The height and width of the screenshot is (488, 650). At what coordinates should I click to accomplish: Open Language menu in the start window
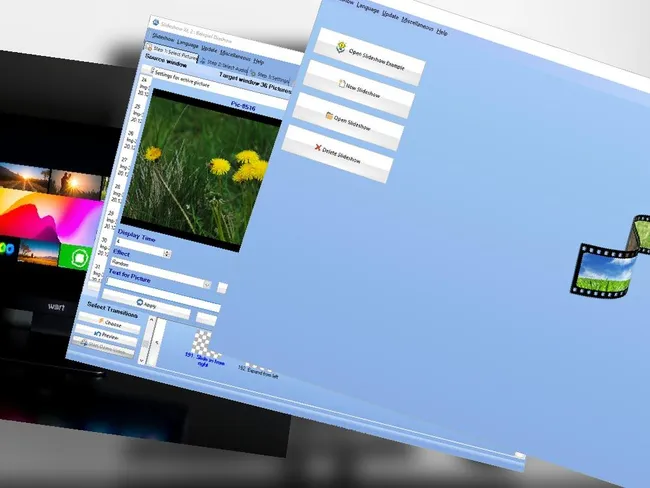point(368,8)
